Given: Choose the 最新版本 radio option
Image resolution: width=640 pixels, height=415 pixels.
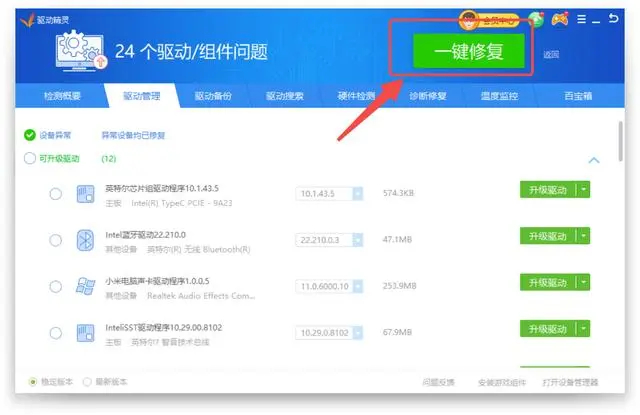Looking at the screenshot, I should (x=87, y=382).
